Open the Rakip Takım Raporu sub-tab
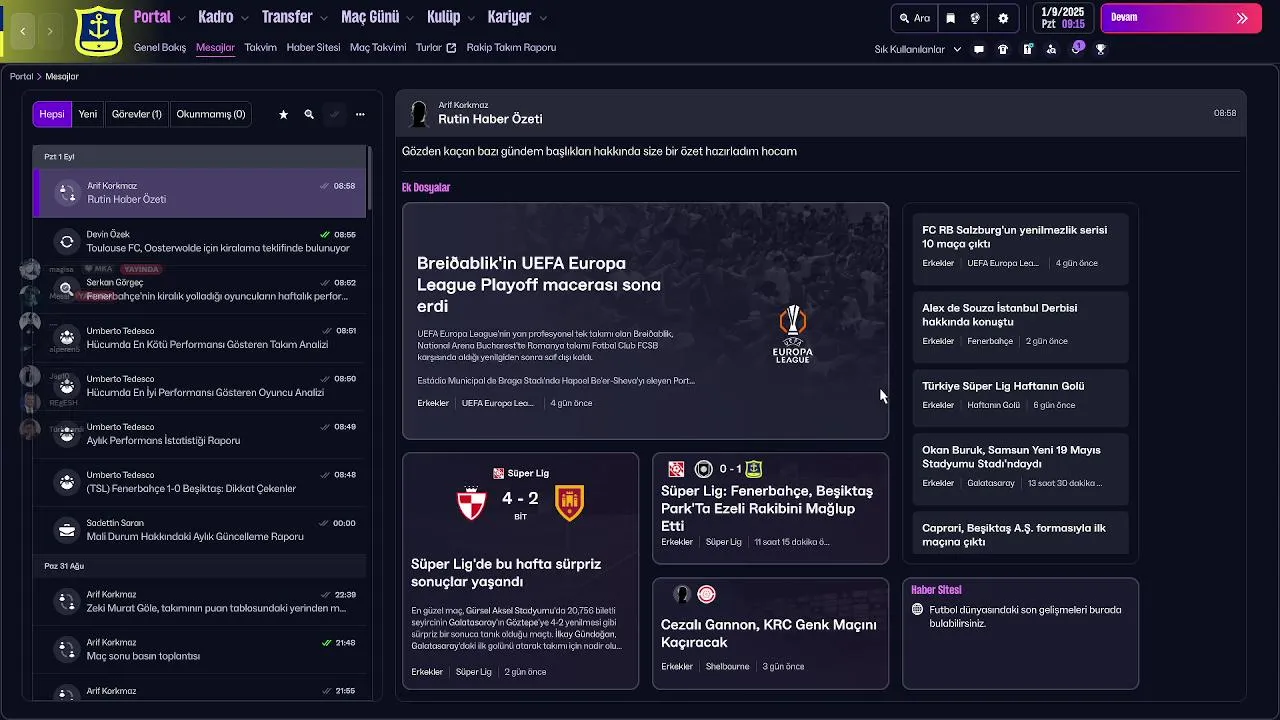Image resolution: width=1280 pixels, height=720 pixels. point(511,47)
